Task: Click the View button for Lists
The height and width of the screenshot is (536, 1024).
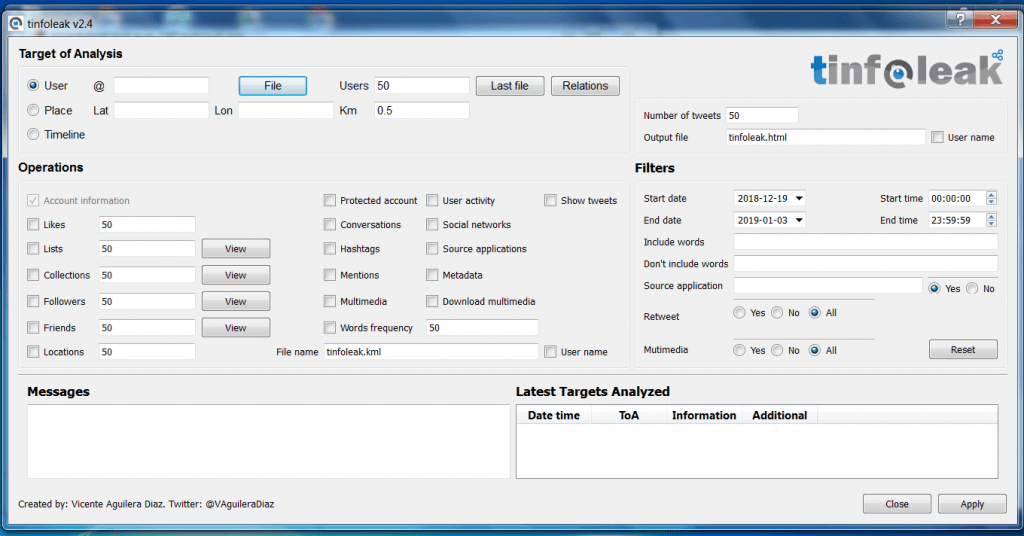Action: (236, 249)
